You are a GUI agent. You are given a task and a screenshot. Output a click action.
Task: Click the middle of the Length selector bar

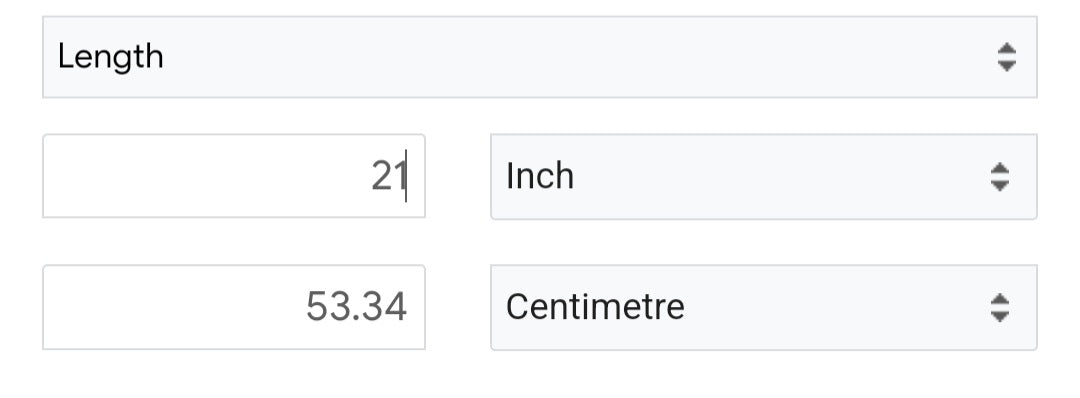point(539,57)
